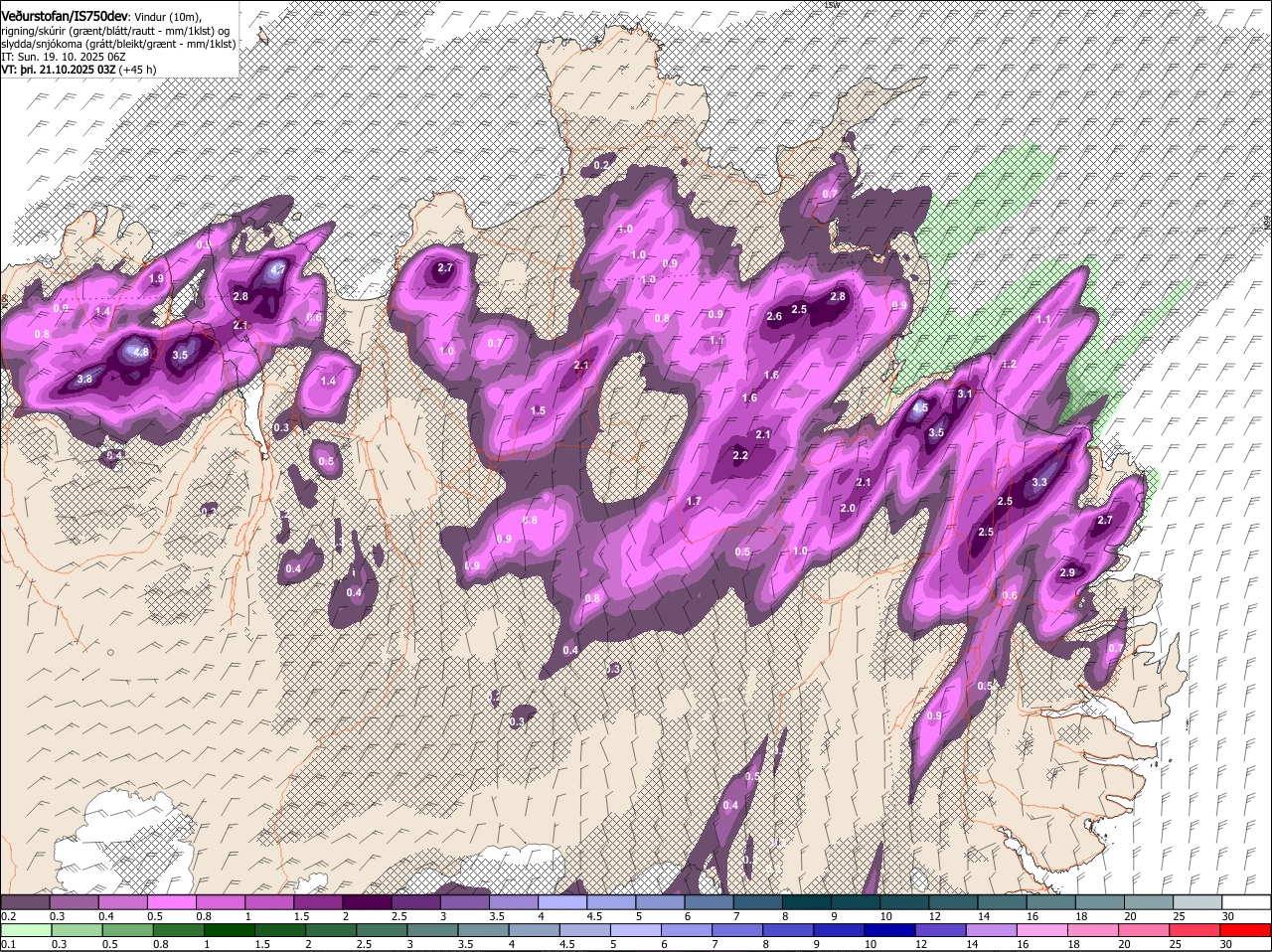Pick the medium green 0.8 rain legend swatch
The width and height of the screenshot is (1272, 952).
(x=178, y=930)
